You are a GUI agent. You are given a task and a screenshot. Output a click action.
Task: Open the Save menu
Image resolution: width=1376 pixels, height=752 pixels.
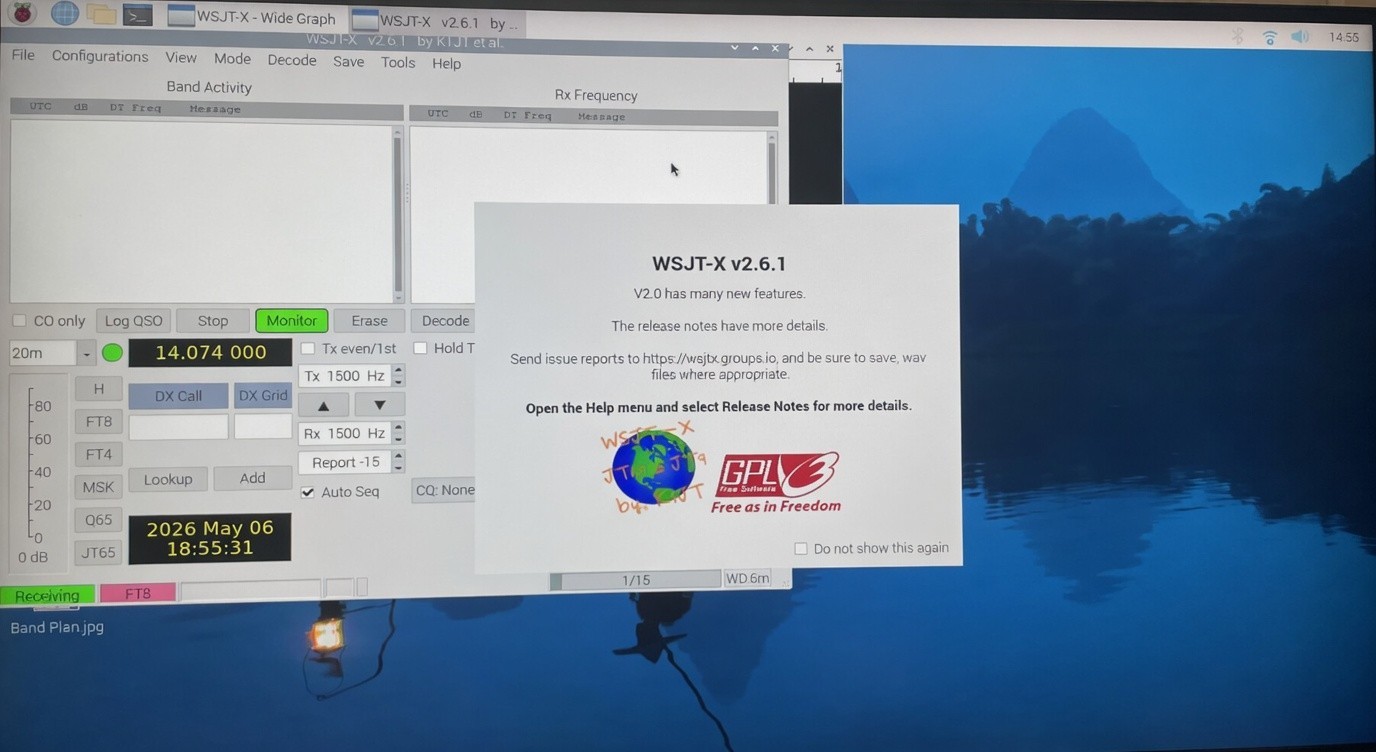click(x=348, y=61)
